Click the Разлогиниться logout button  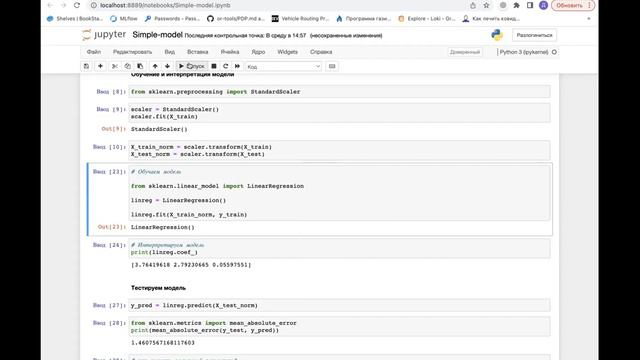point(534,35)
